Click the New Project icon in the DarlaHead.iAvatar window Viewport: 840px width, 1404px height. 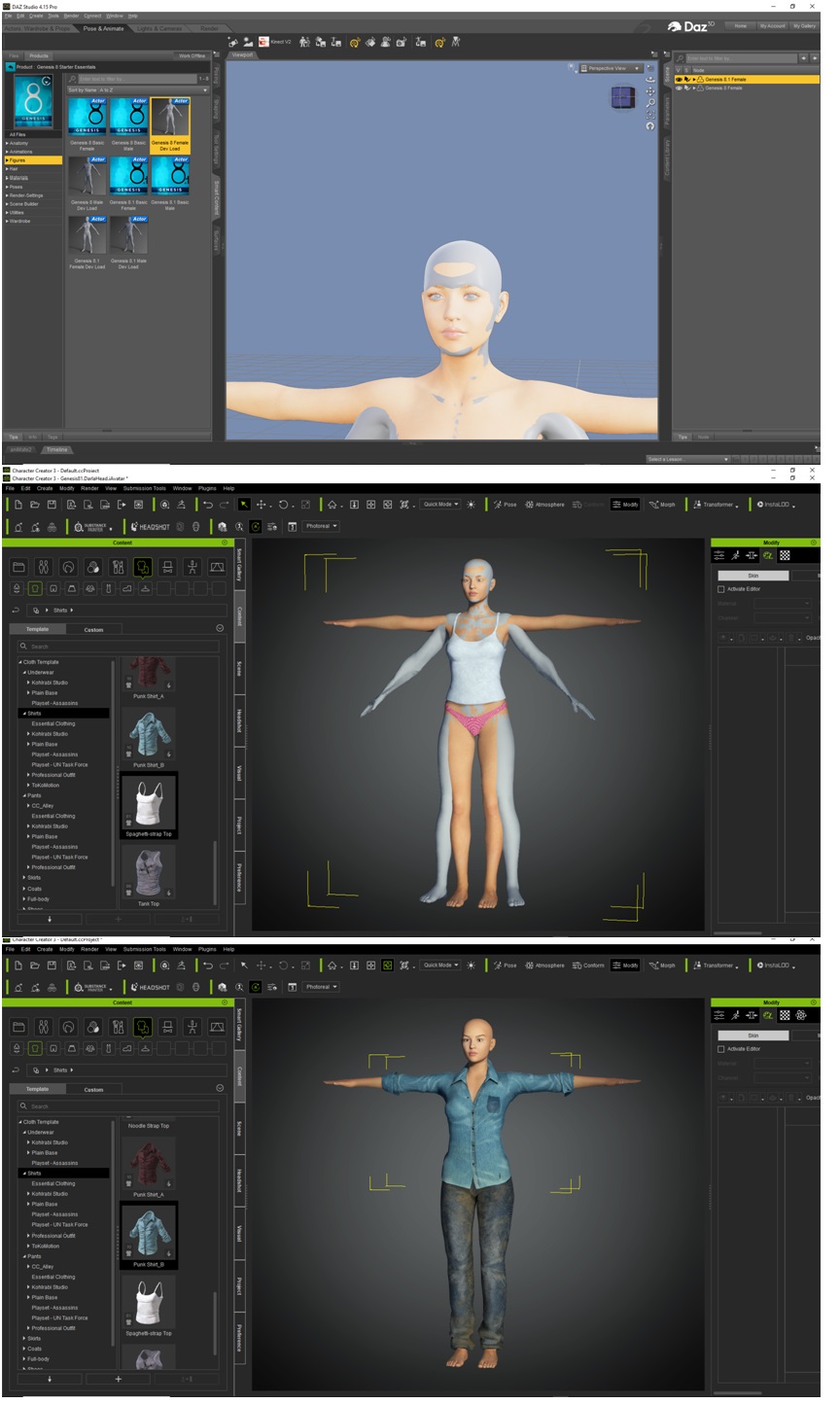tap(18, 505)
